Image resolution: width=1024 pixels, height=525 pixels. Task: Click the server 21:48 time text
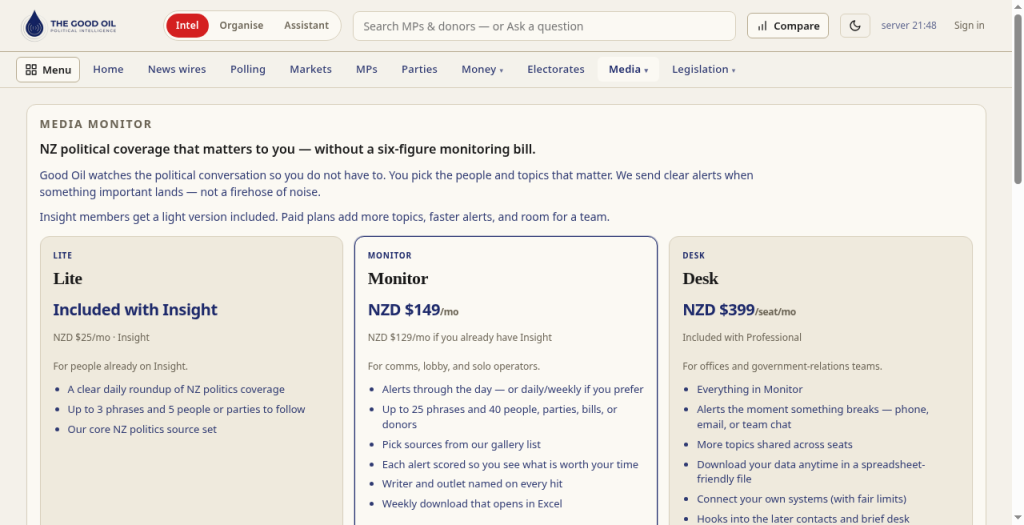click(x=908, y=25)
